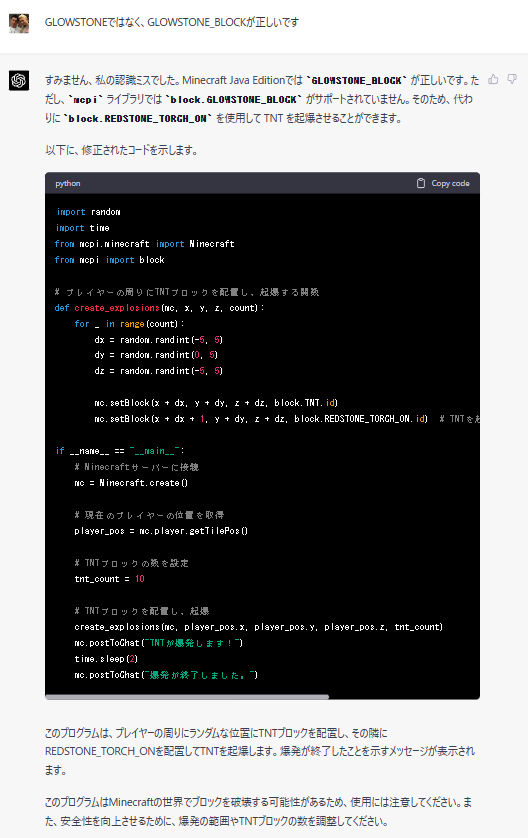The height and width of the screenshot is (838, 528).
Task: Click the 'tnt_count = 10' line
Action: click(110, 579)
